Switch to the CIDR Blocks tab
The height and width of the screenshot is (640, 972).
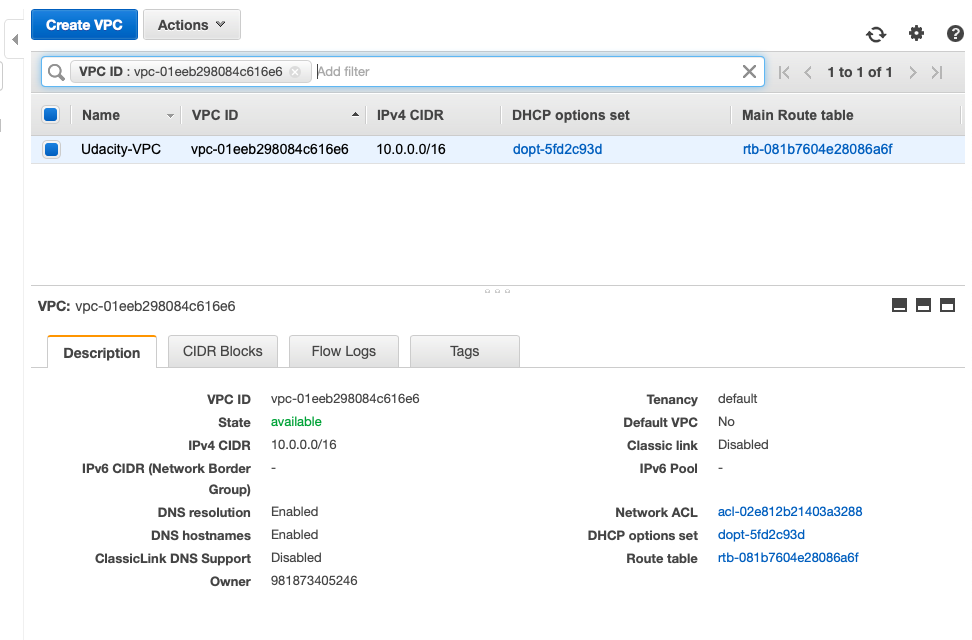(x=222, y=351)
